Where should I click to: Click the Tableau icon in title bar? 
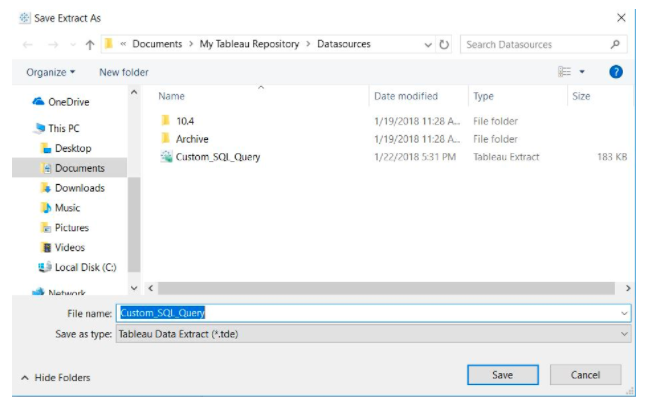point(25,18)
